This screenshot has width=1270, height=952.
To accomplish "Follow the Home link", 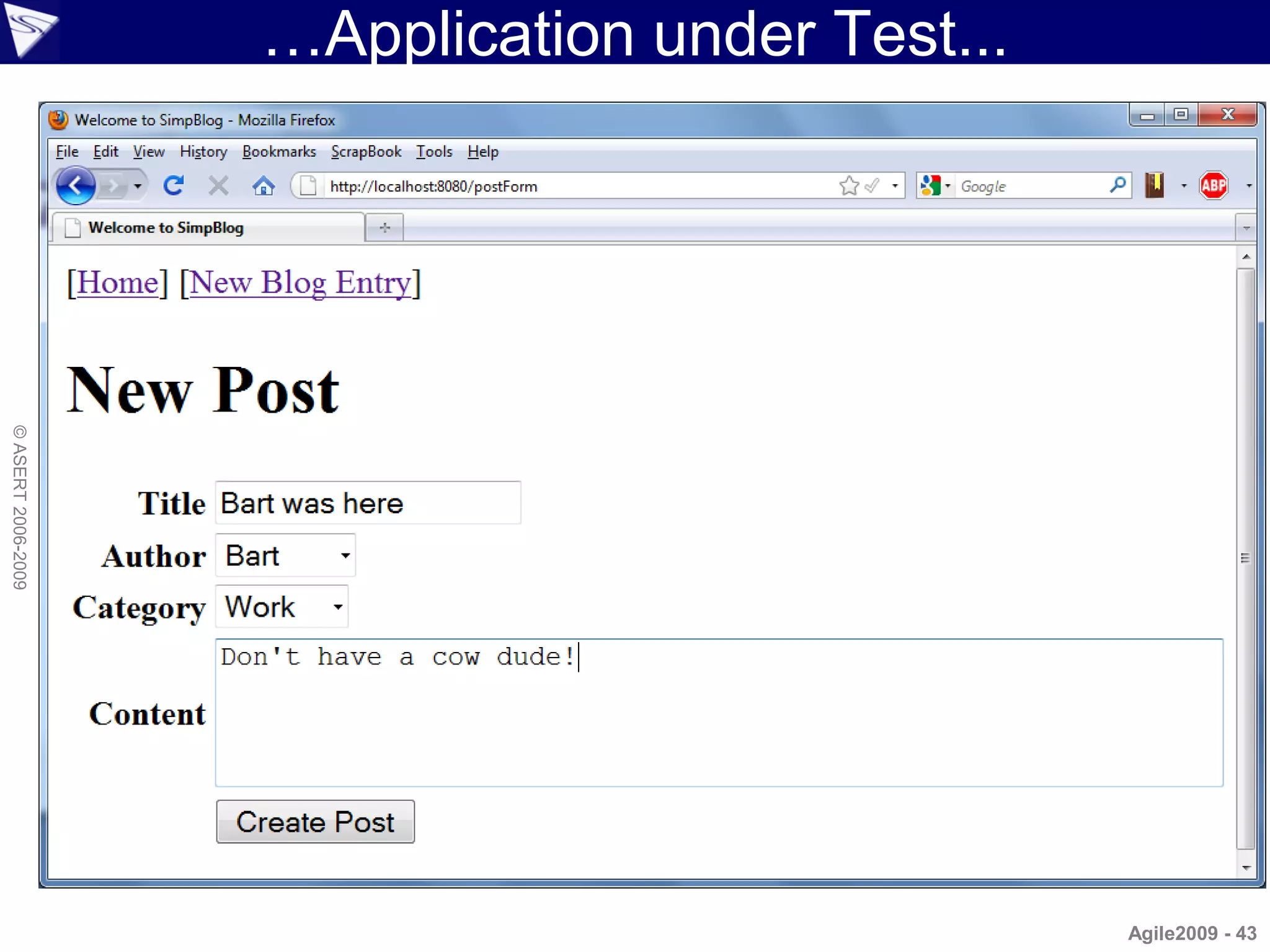I will (118, 283).
